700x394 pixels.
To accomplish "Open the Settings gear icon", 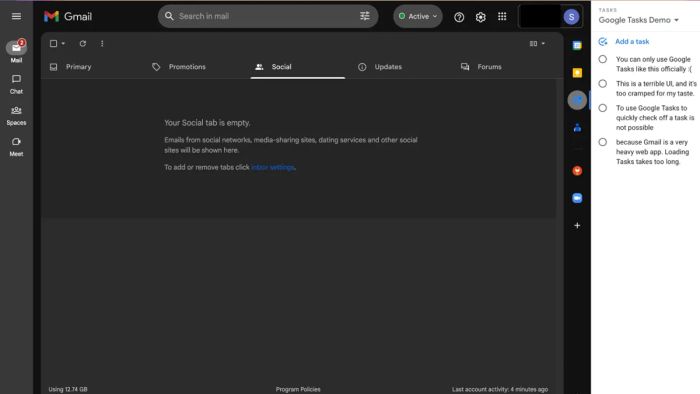I will [480, 17].
